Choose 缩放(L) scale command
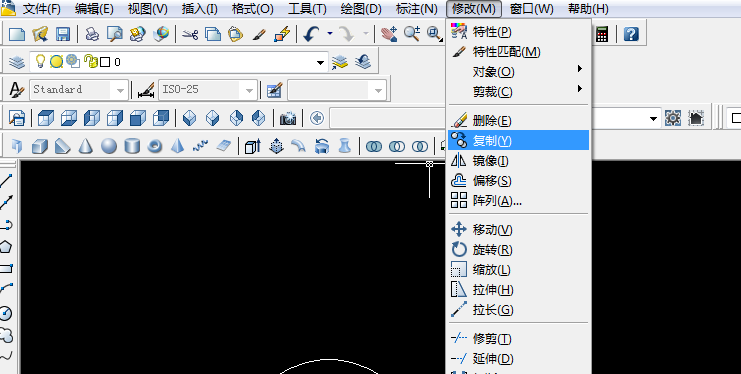The height and width of the screenshot is (374, 741). click(x=518, y=270)
